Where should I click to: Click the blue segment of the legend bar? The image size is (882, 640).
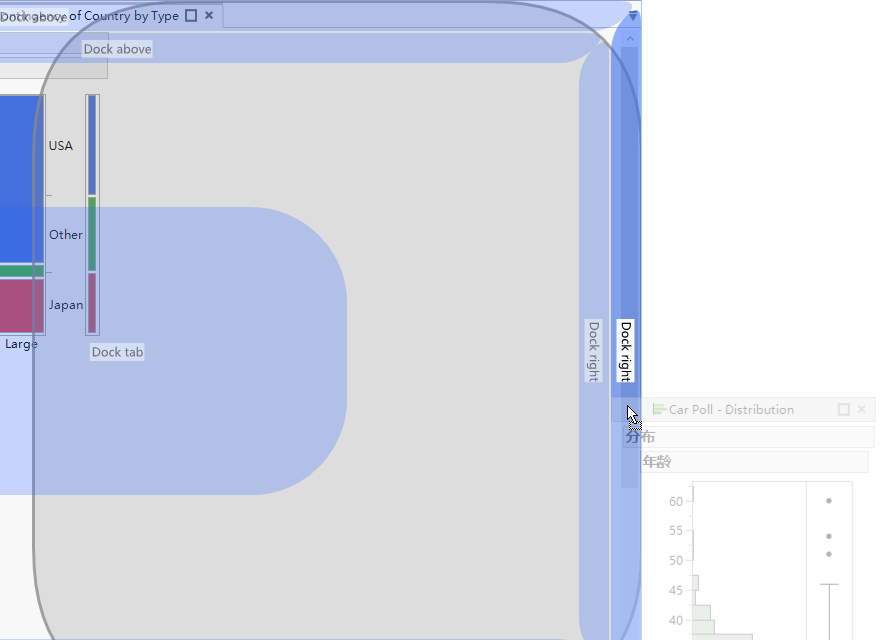tap(92, 145)
